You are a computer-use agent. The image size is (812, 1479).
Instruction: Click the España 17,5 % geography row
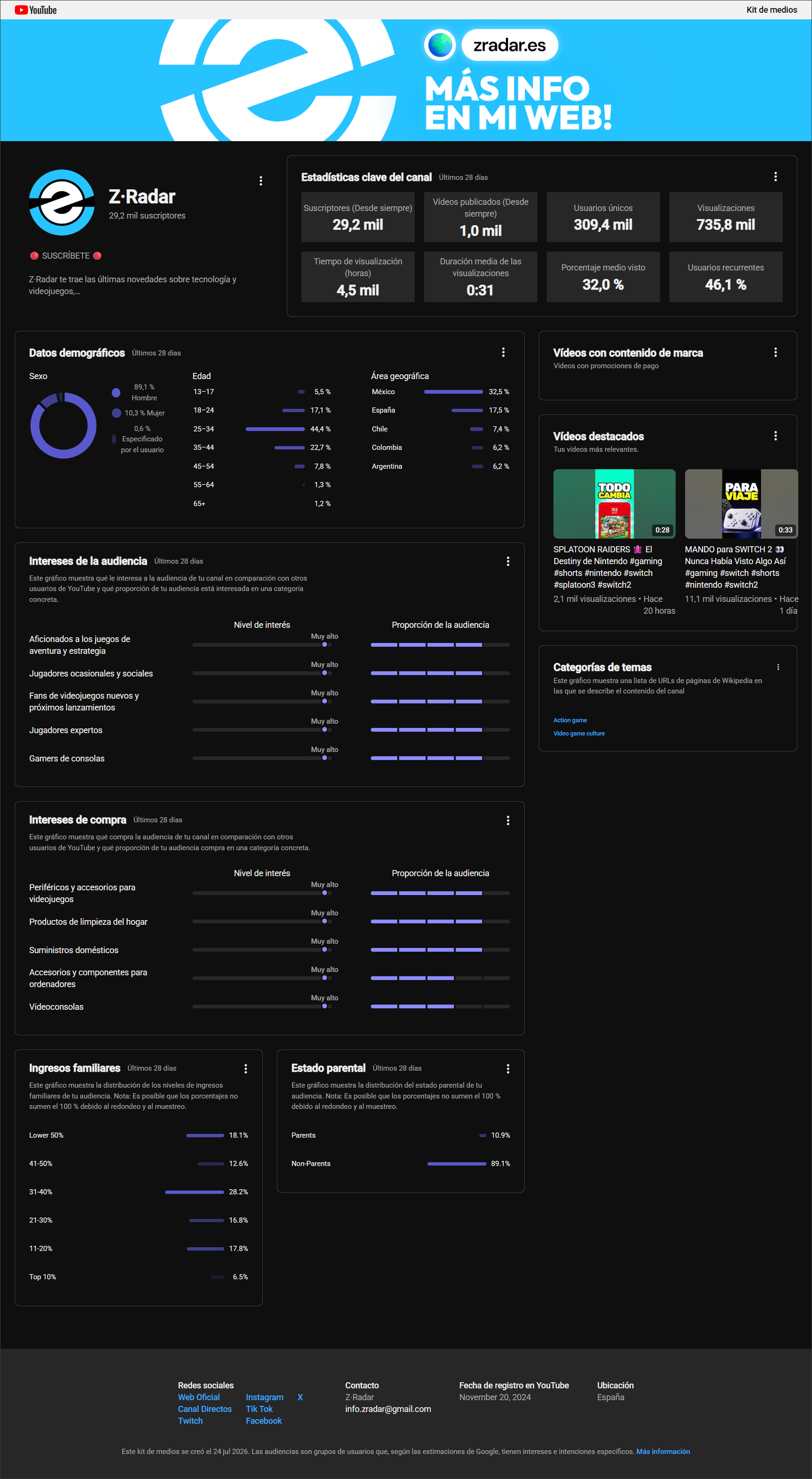point(440,410)
